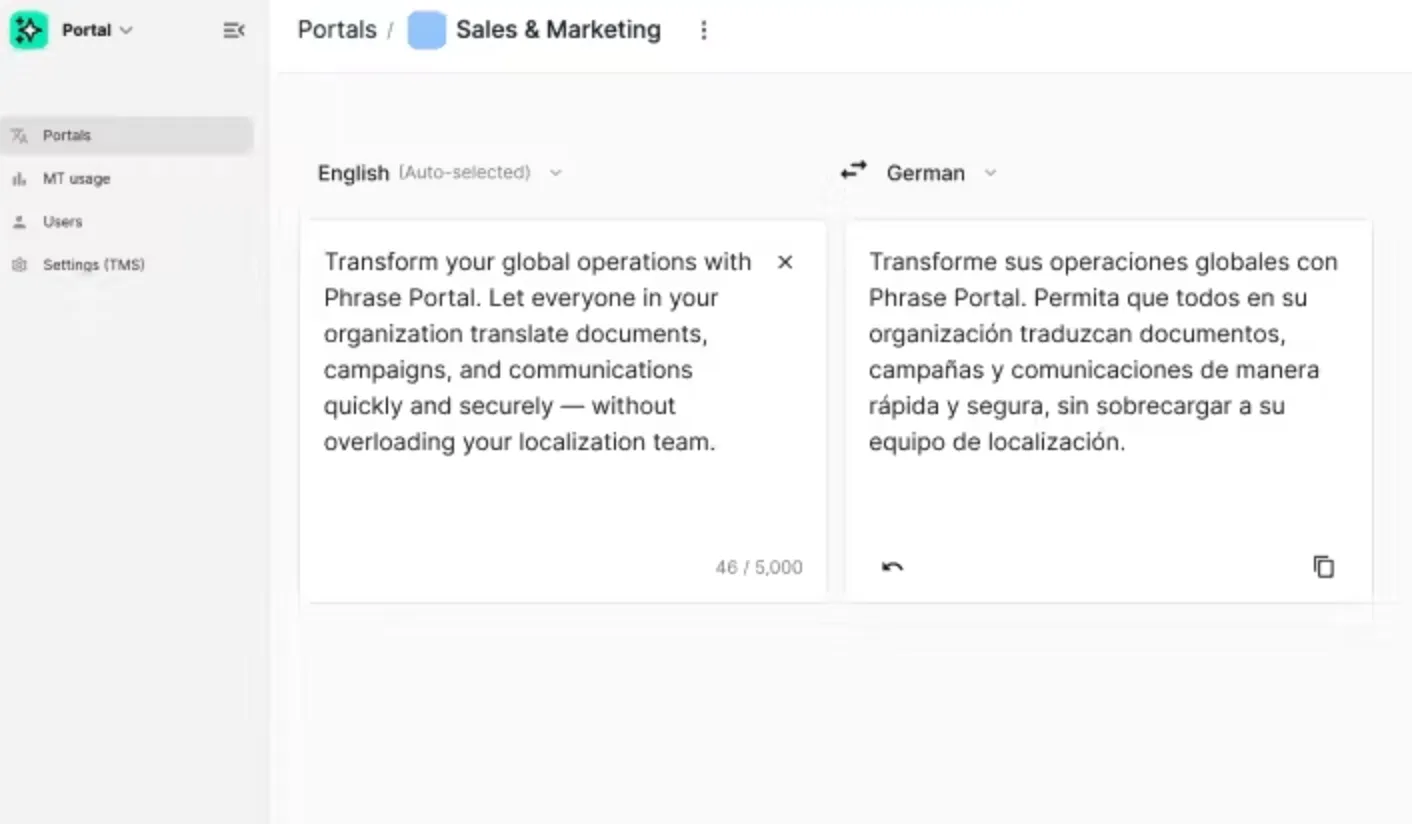The height and width of the screenshot is (824, 1412).
Task: Click the Portals translate icon in sidebar
Action: click(19, 135)
